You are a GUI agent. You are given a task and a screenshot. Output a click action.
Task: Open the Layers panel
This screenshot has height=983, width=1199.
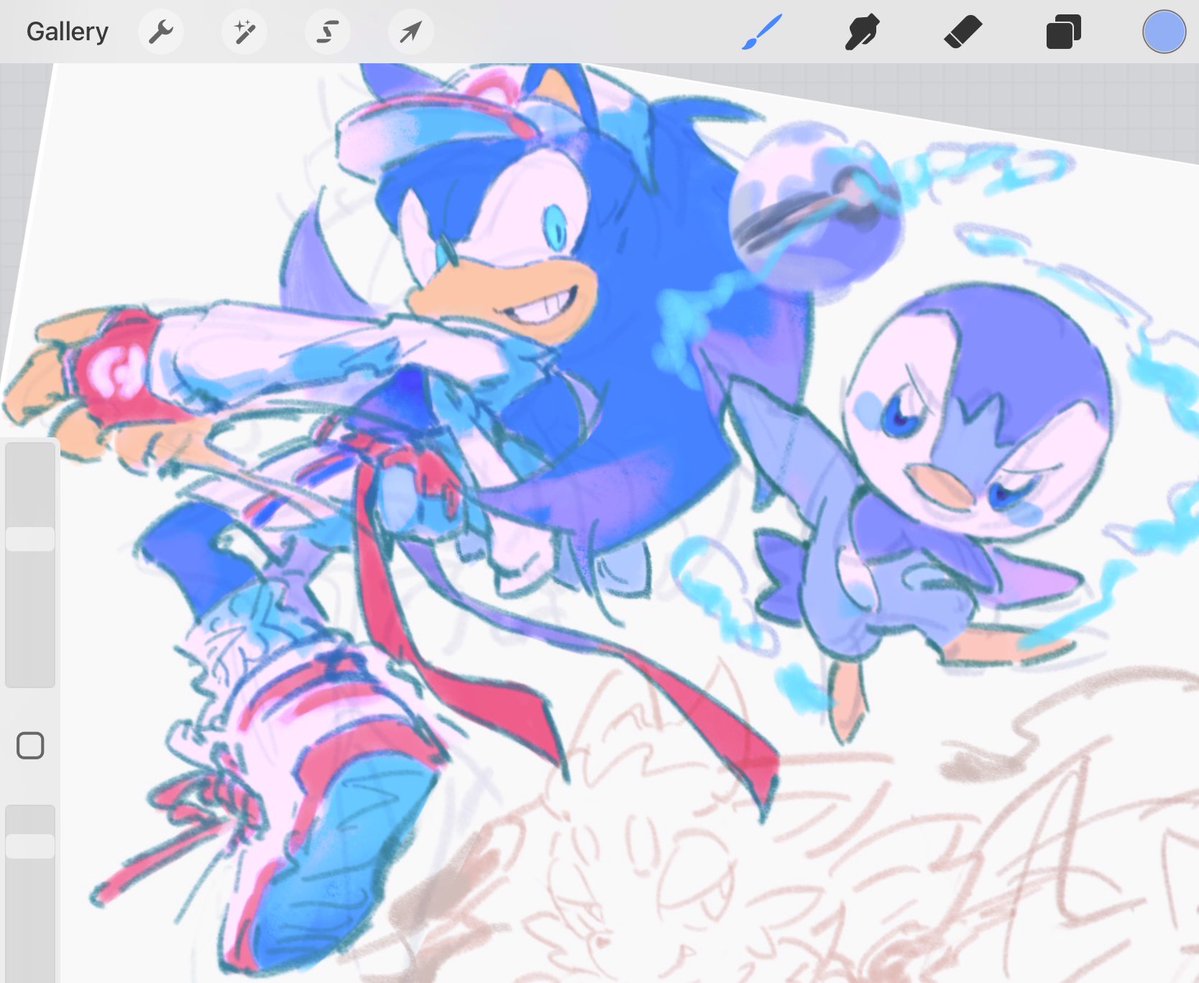(1064, 32)
